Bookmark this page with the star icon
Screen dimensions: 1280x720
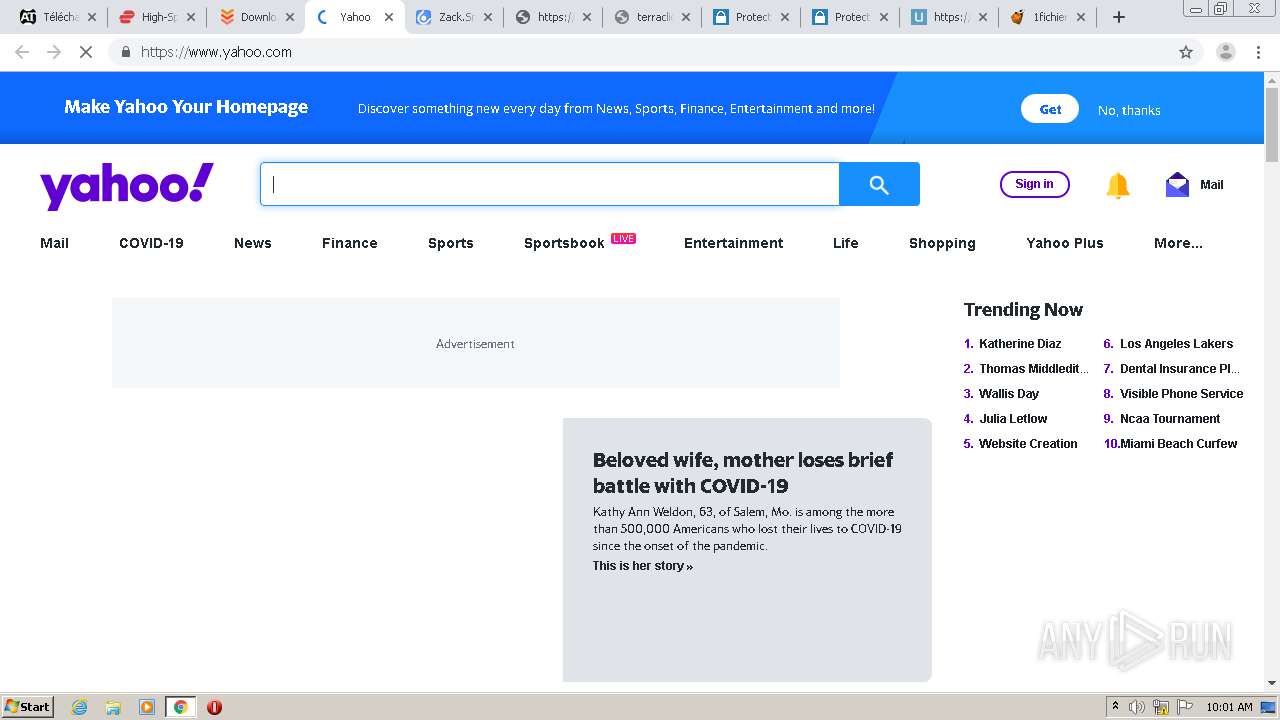click(x=1186, y=52)
